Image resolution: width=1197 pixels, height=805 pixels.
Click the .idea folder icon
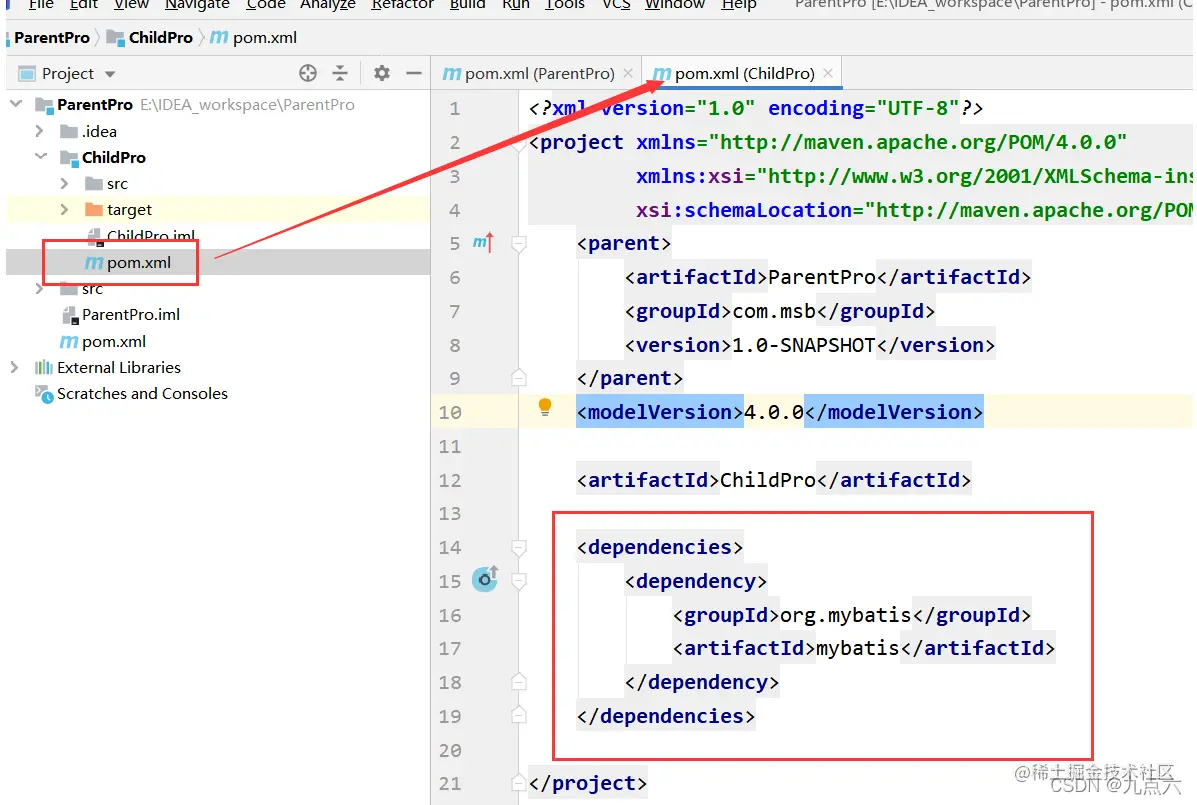click(x=69, y=131)
